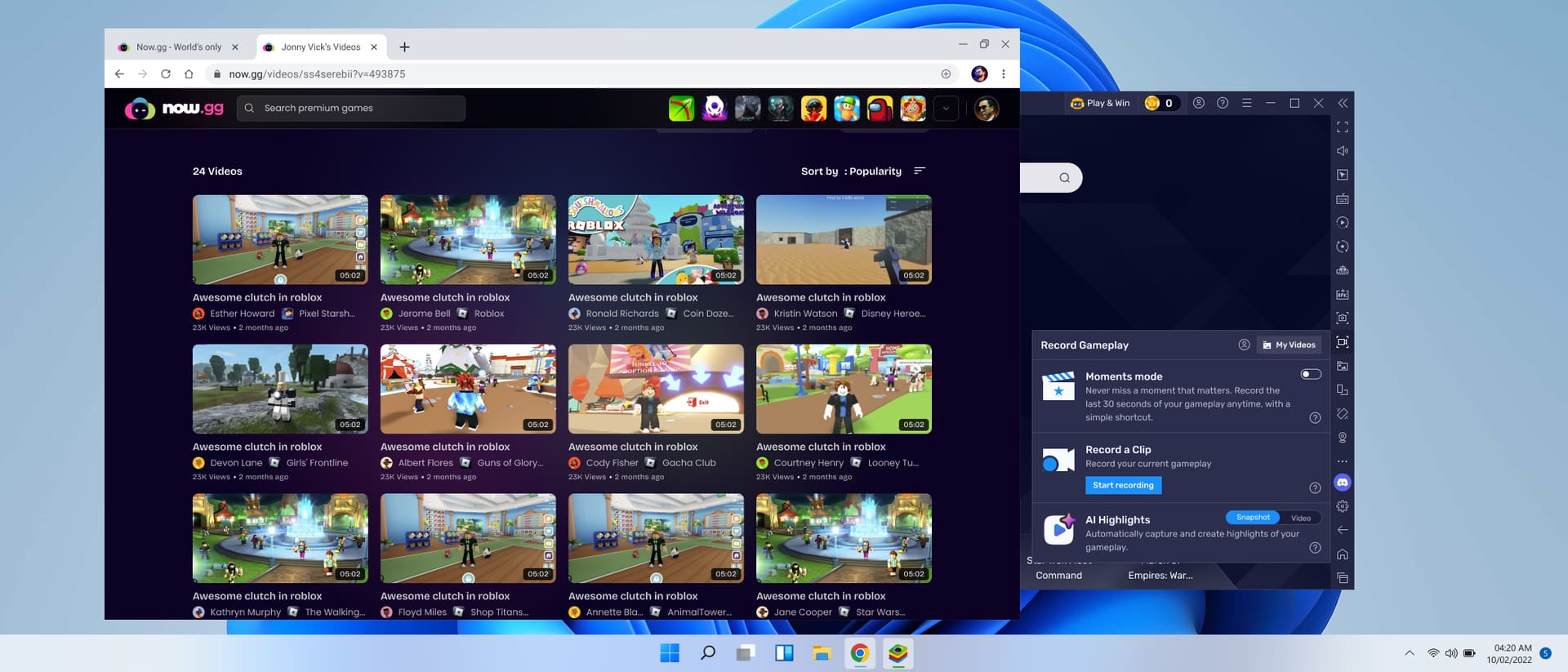Screen dimensions: 1568x672
Task: Toggle fullscreen in BlueStacks sidebar
Action: coord(1343,127)
